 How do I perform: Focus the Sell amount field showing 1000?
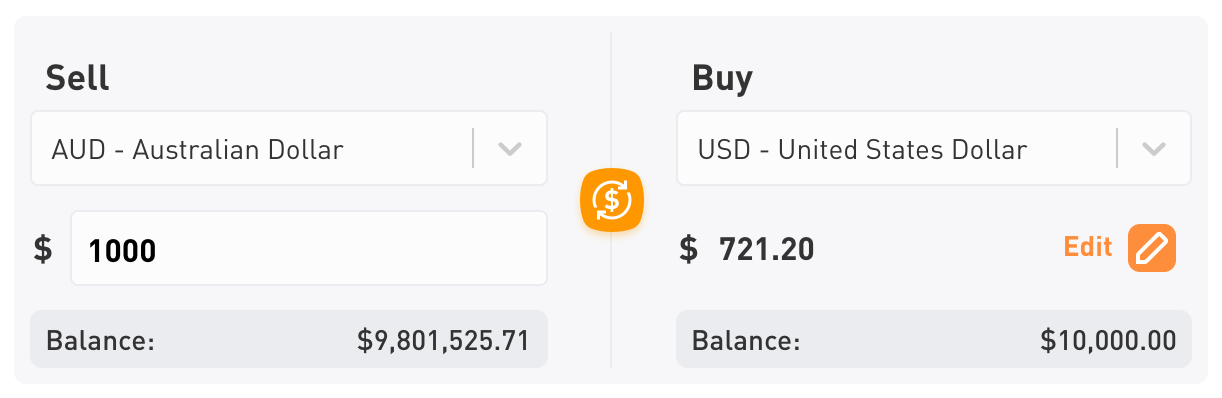pyautogui.click(x=309, y=248)
